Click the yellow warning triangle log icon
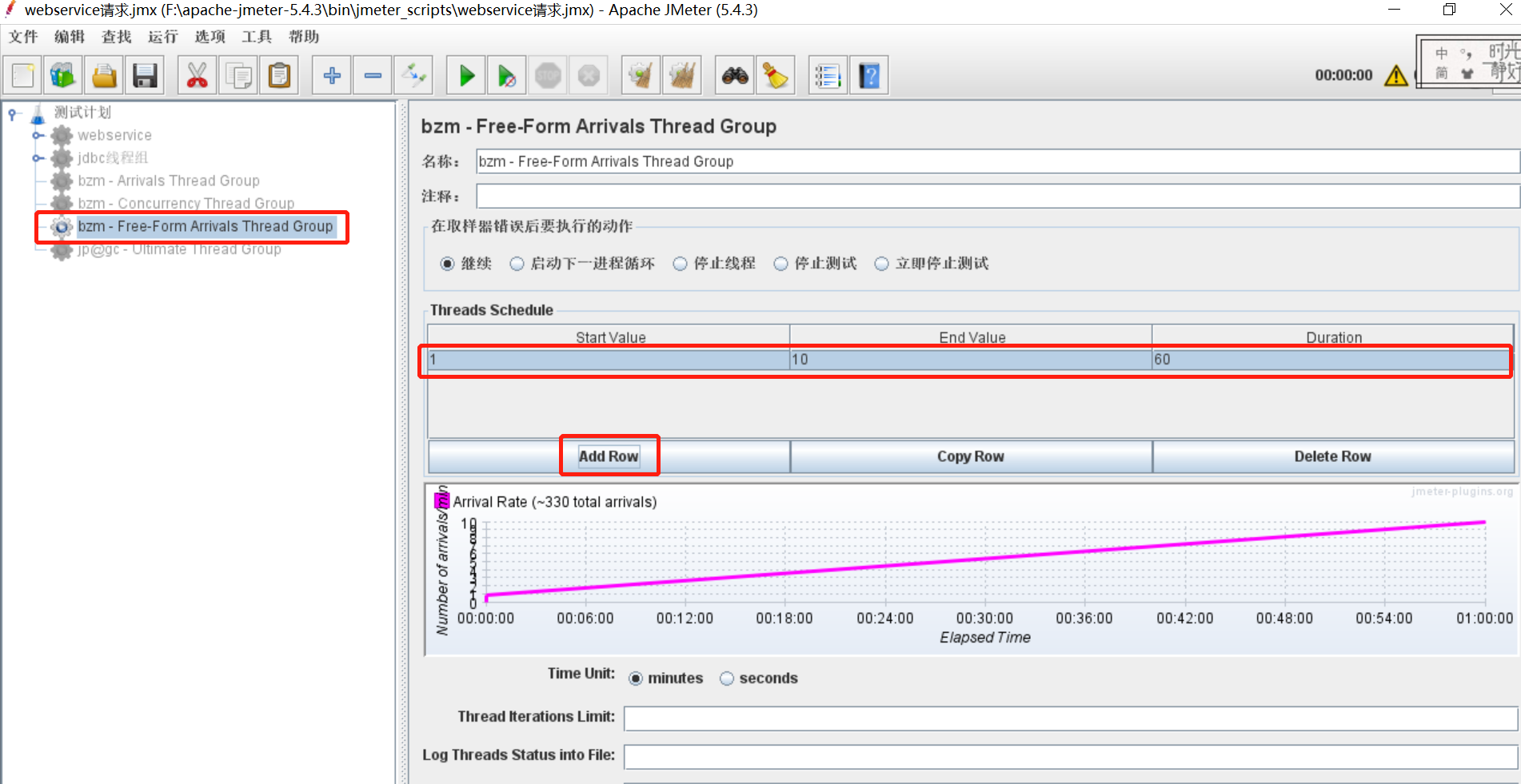The image size is (1521, 784). pyautogui.click(x=1396, y=75)
